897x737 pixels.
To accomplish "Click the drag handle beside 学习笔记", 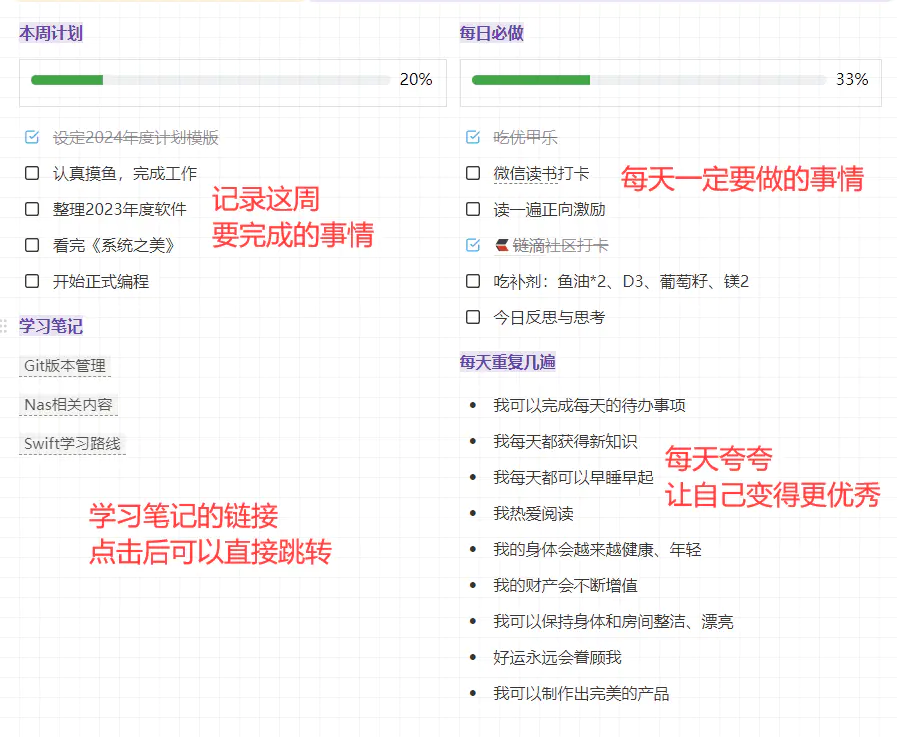I will 4,326.
